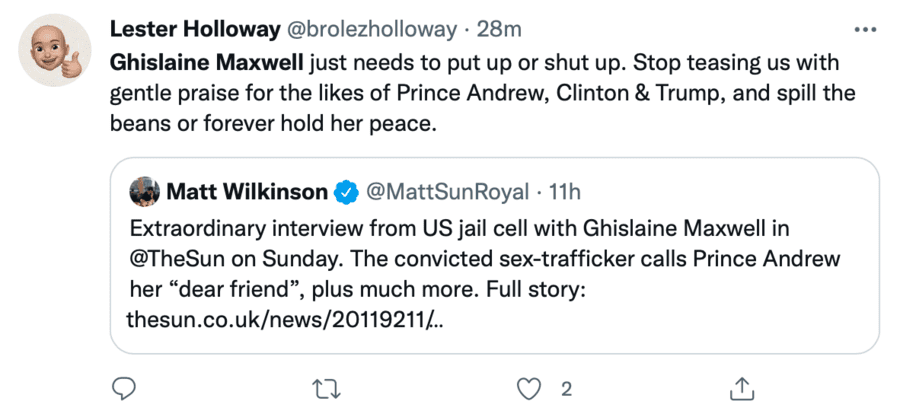Click the blue verified badge
Viewport: 900px width, 417px height.
pyautogui.click(x=346, y=191)
